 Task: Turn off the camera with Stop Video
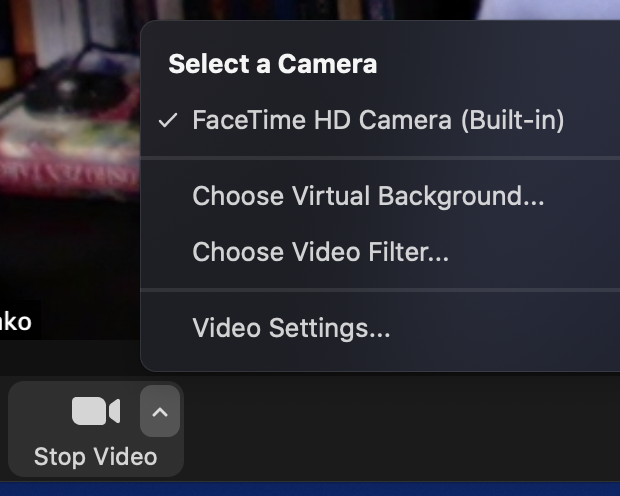click(x=95, y=456)
